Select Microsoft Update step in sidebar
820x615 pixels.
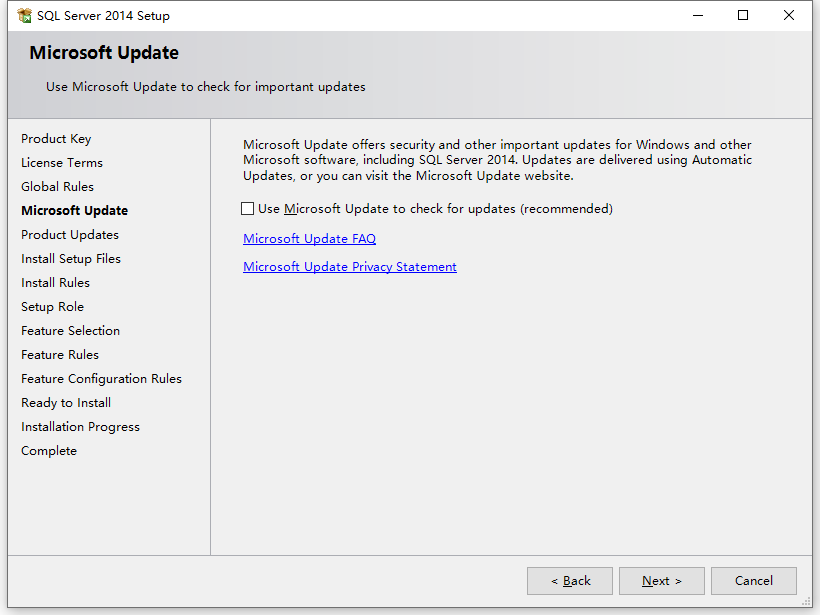(x=75, y=211)
